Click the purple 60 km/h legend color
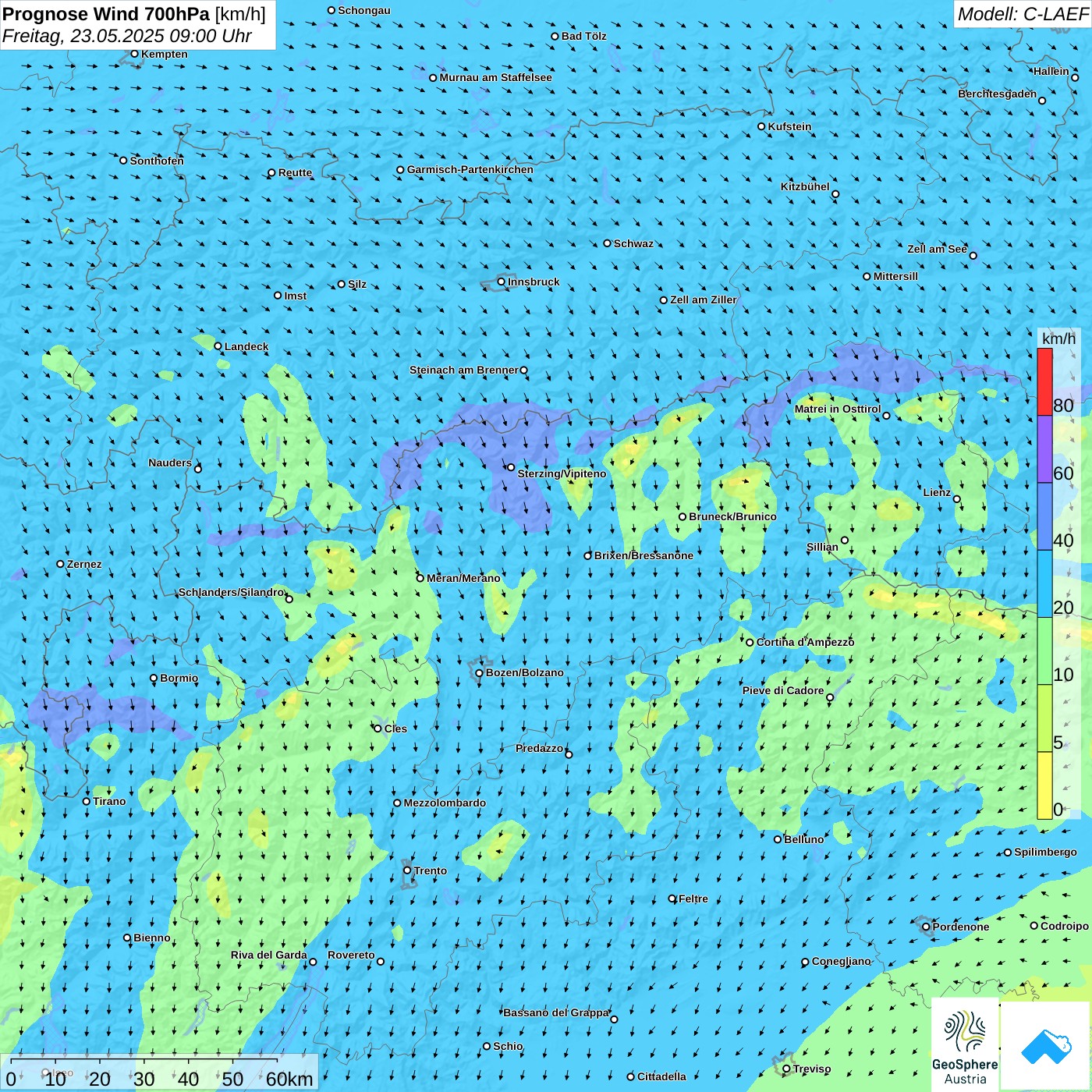 click(1044, 449)
